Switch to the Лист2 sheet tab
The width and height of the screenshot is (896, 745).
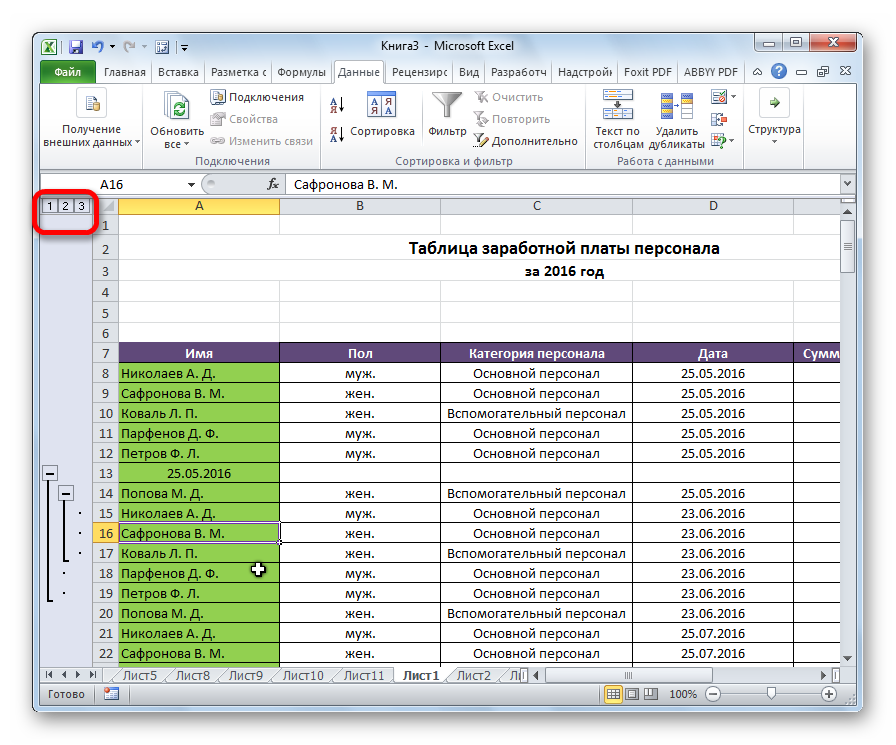[x=473, y=676]
